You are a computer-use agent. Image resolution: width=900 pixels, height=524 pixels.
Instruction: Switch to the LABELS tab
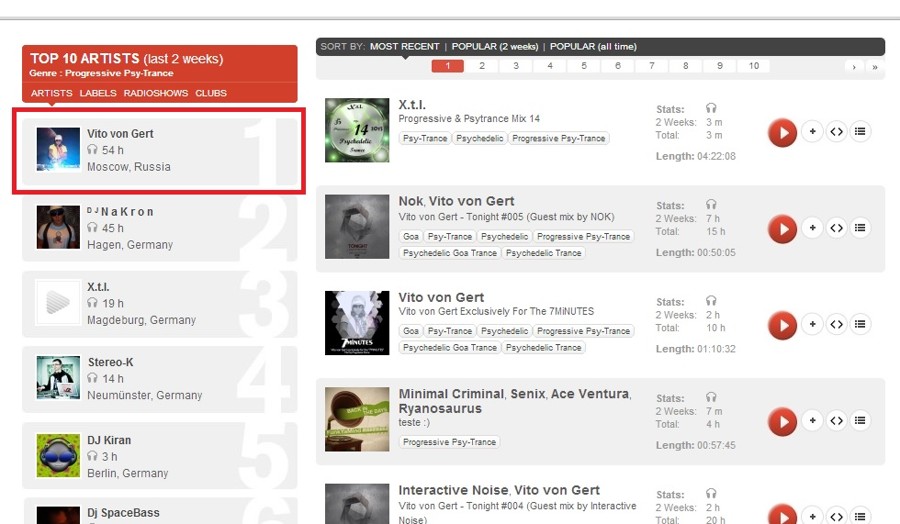tap(98, 93)
